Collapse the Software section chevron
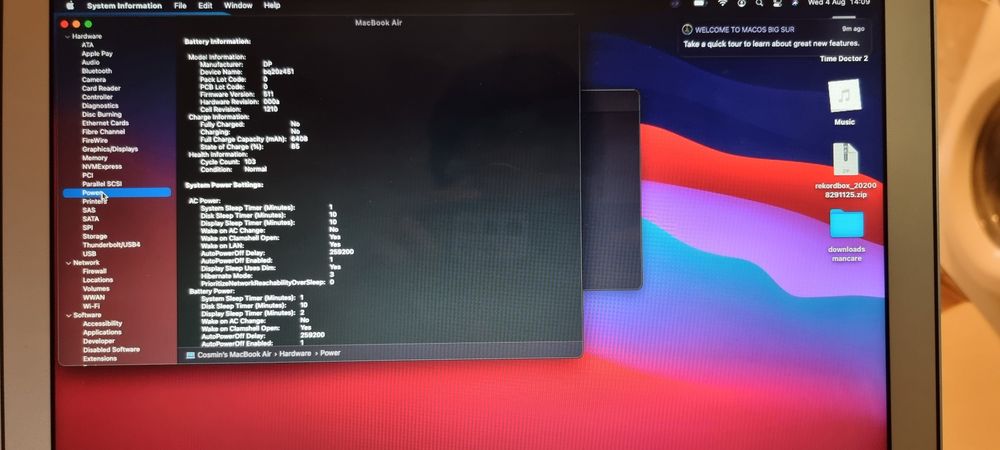Screen dimensions: 1000x450 tap(68, 315)
